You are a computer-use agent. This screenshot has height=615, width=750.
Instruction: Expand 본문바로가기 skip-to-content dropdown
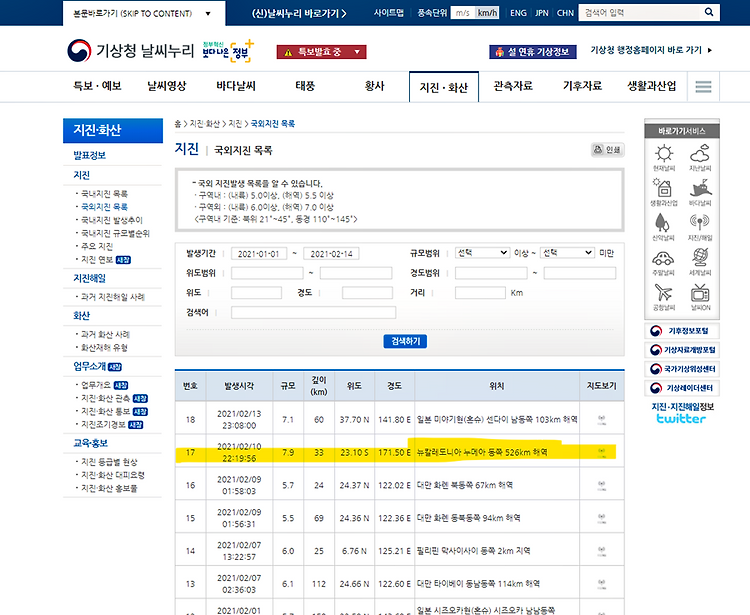(x=143, y=13)
